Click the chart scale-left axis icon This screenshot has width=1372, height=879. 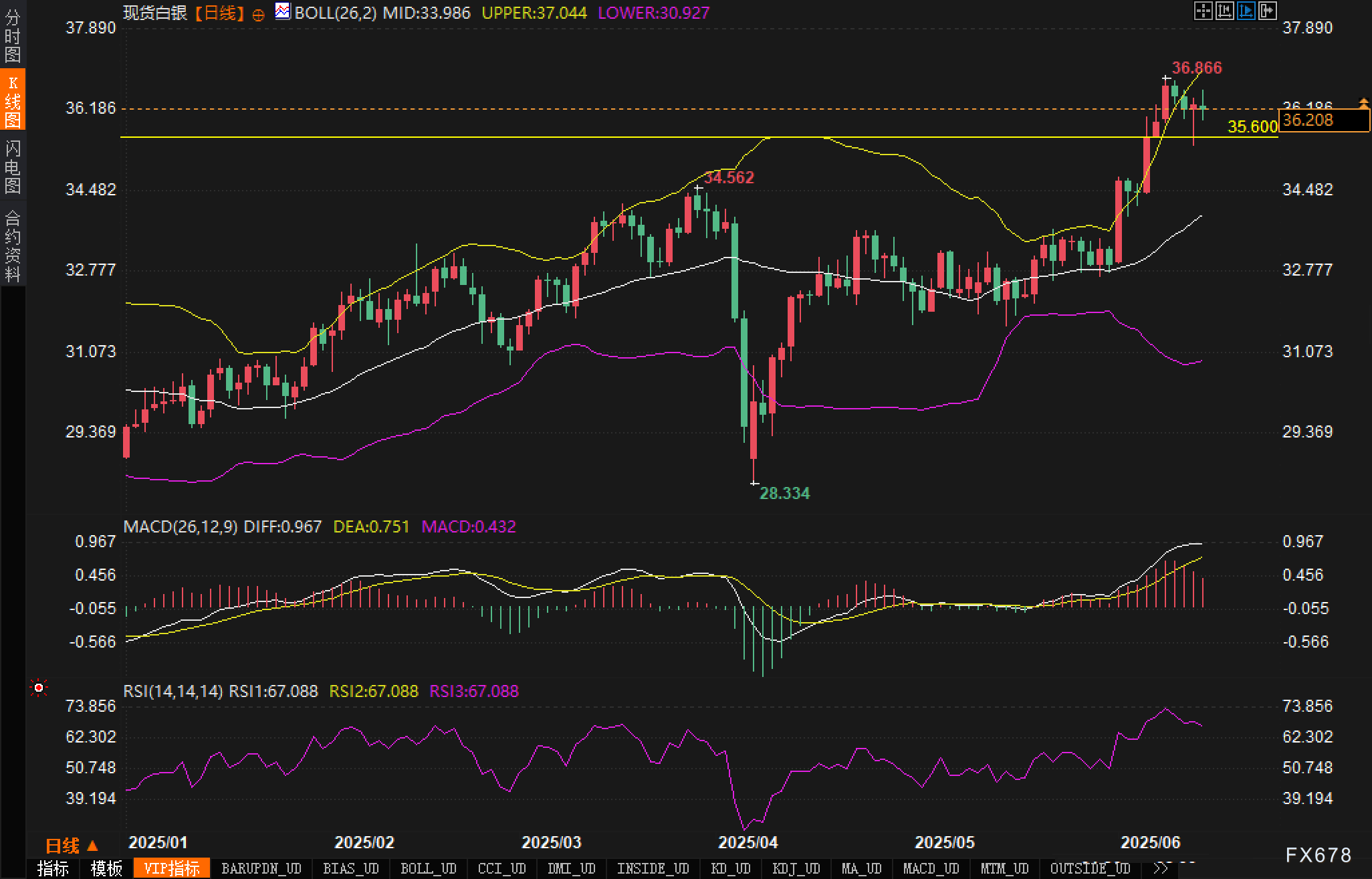[1224, 11]
